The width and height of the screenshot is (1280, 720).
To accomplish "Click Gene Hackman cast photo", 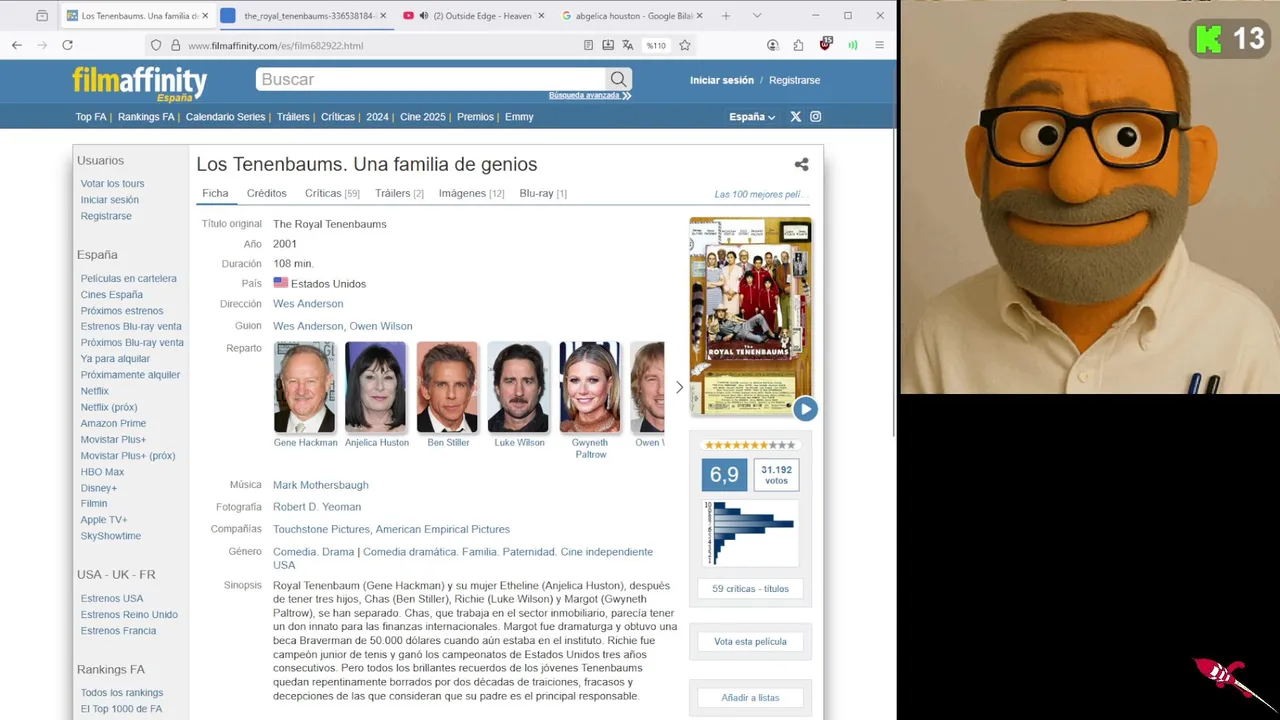I will click(x=305, y=387).
